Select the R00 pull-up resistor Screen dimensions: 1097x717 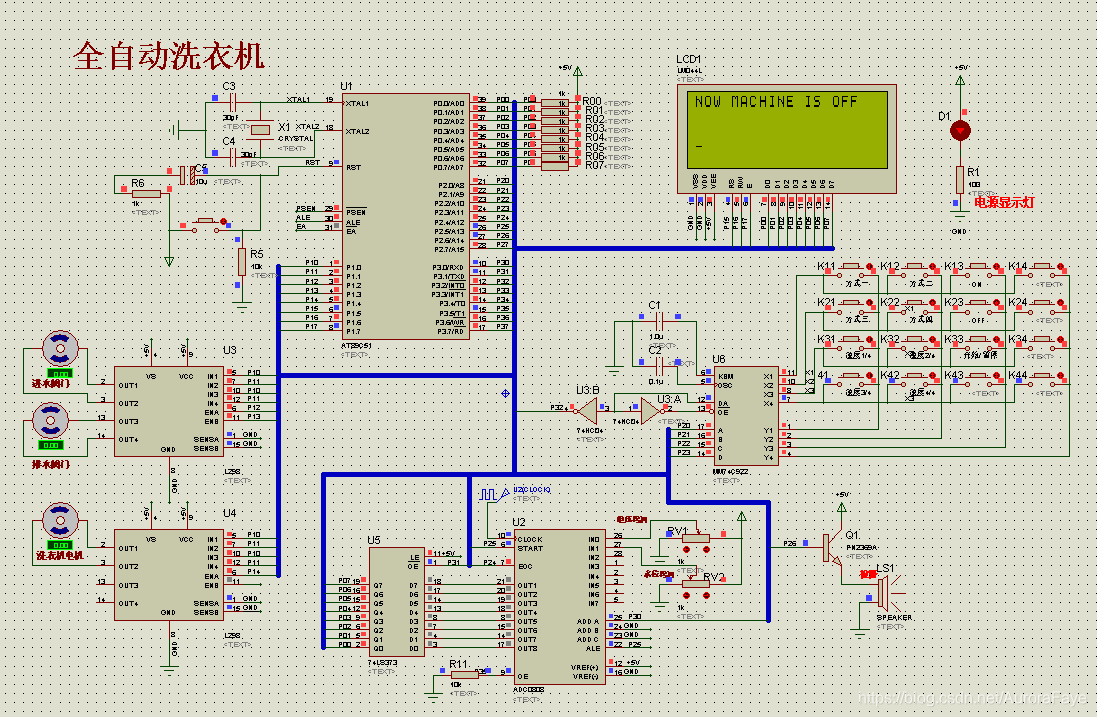tap(554, 103)
